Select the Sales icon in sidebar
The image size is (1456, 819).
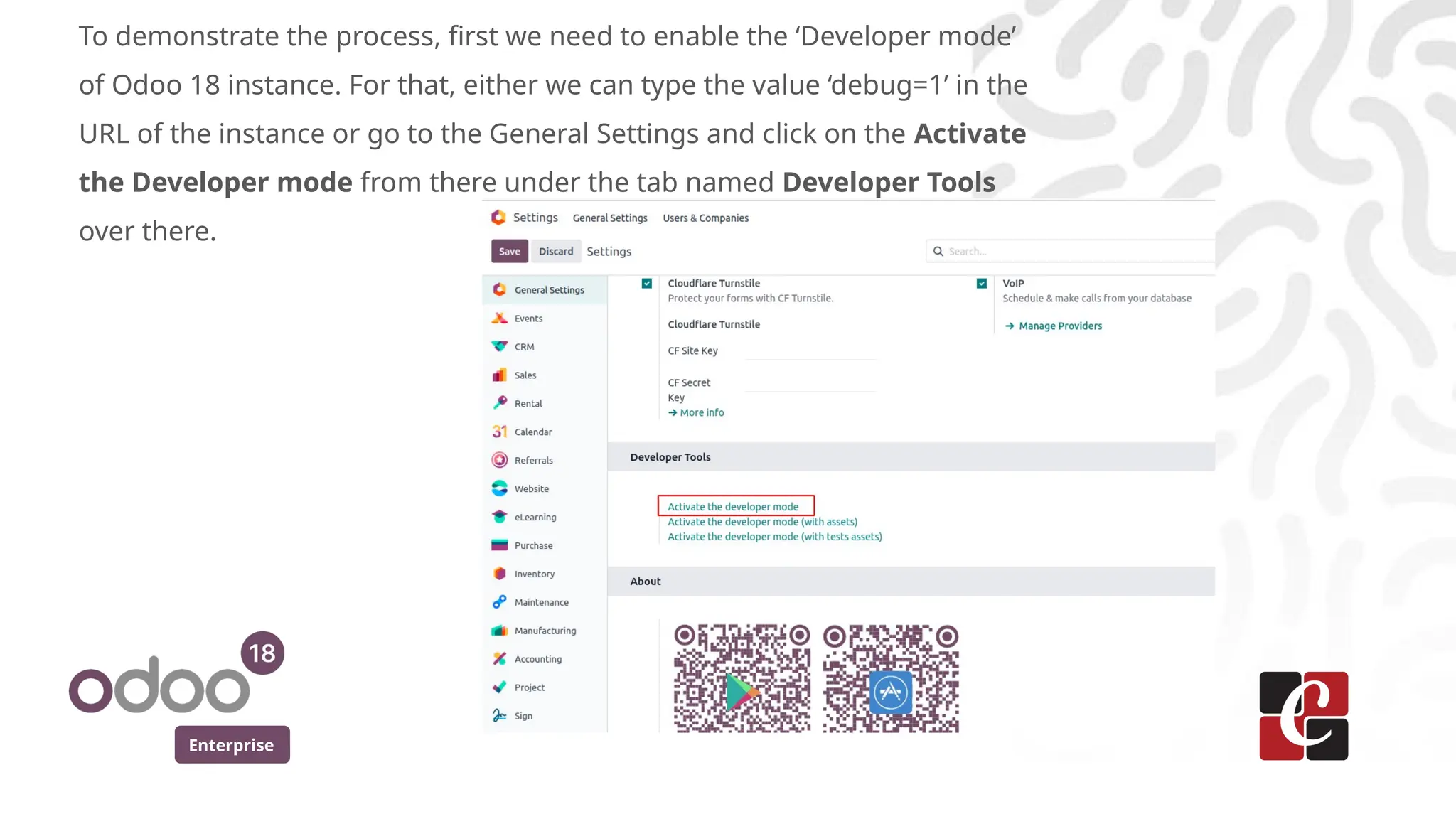(x=500, y=375)
